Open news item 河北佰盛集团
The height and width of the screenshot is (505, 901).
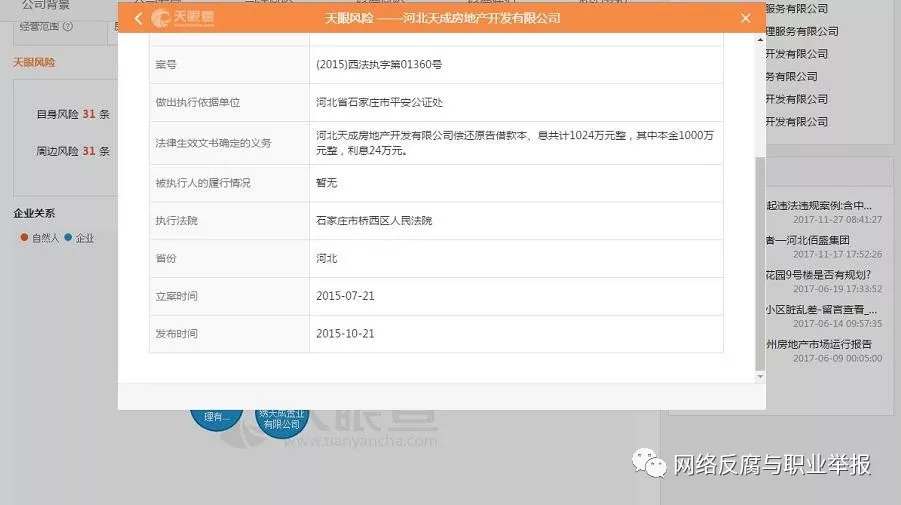click(x=807, y=240)
